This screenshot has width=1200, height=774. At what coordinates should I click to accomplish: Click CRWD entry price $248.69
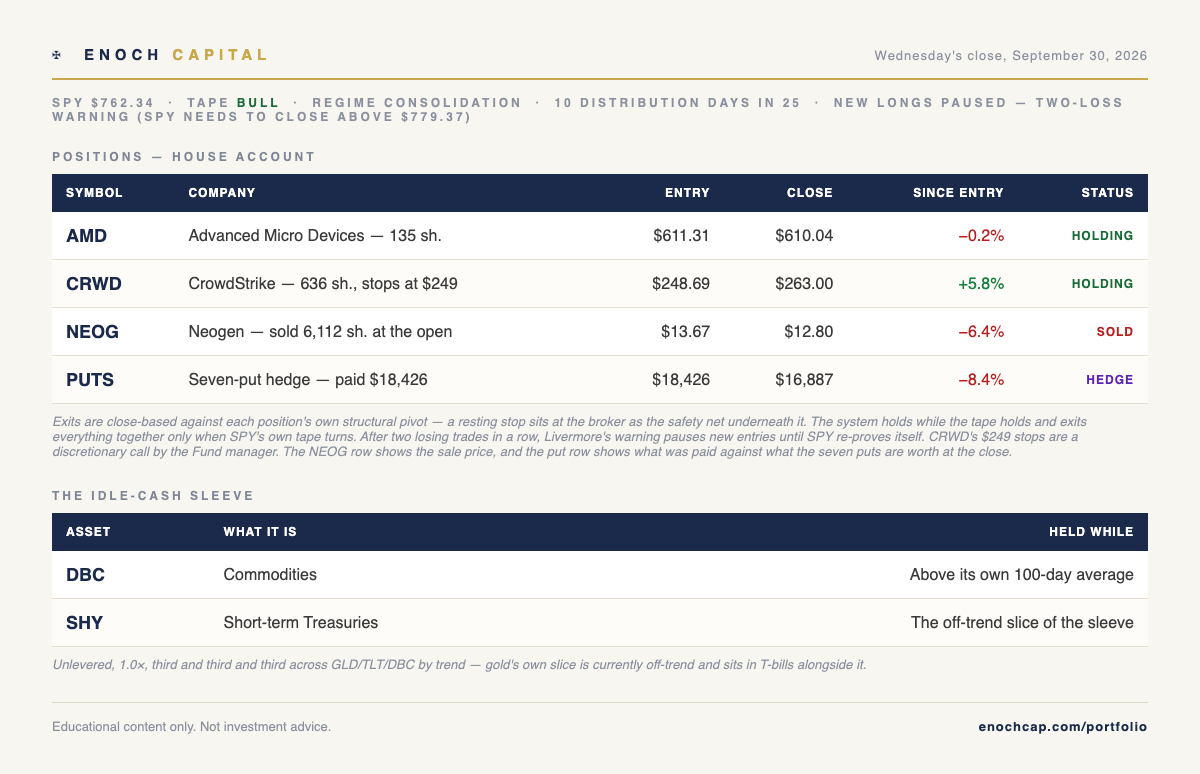[681, 284]
